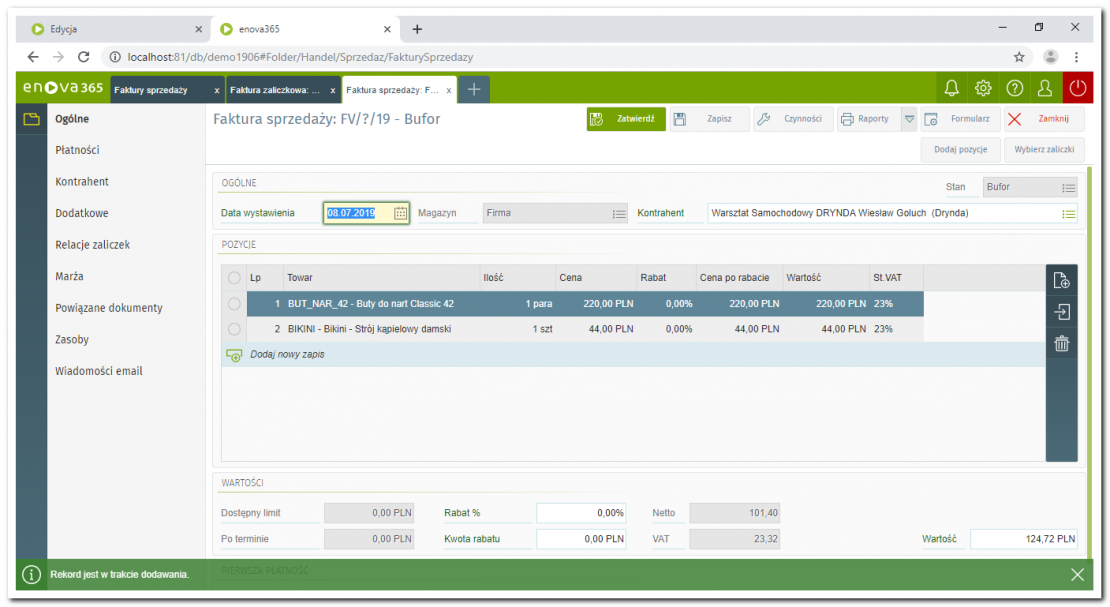Expand the Raporty dropdown arrow
1110x607 pixels.
point(908,119)
